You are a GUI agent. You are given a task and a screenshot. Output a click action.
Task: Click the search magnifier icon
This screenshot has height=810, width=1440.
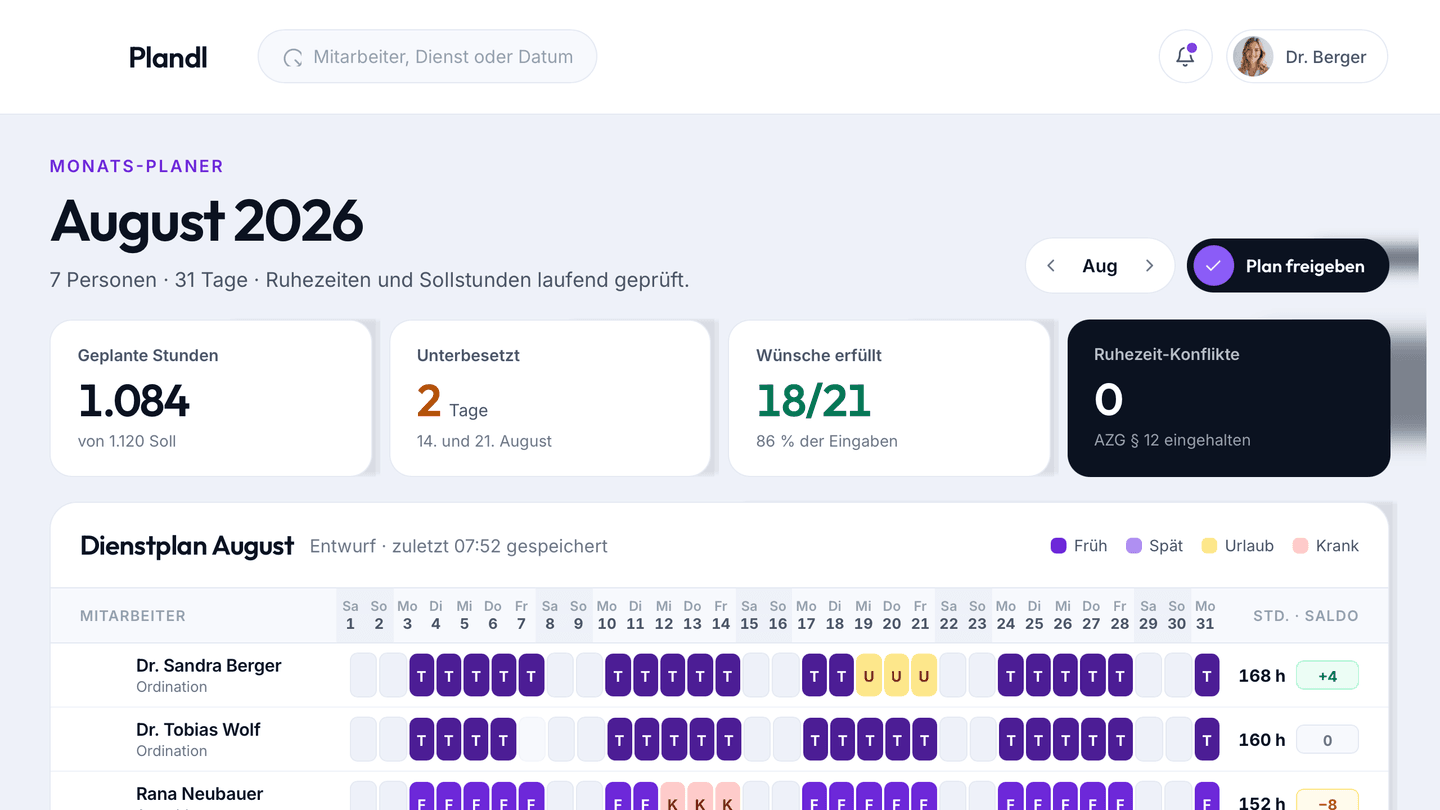tap(292, 58)
